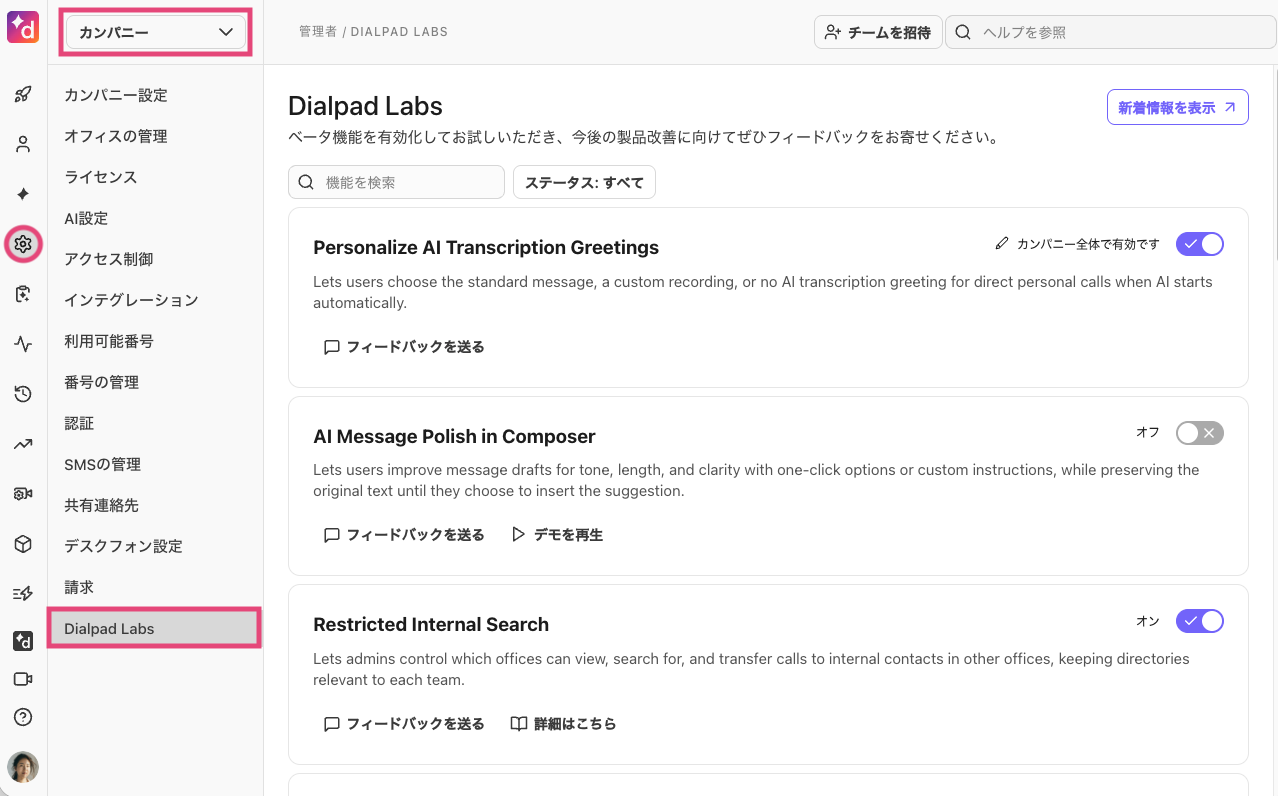Select Dialpad Labs in the sidebar
The image size is (1278, 796).
pyautogui.click(x=155, y=628)
